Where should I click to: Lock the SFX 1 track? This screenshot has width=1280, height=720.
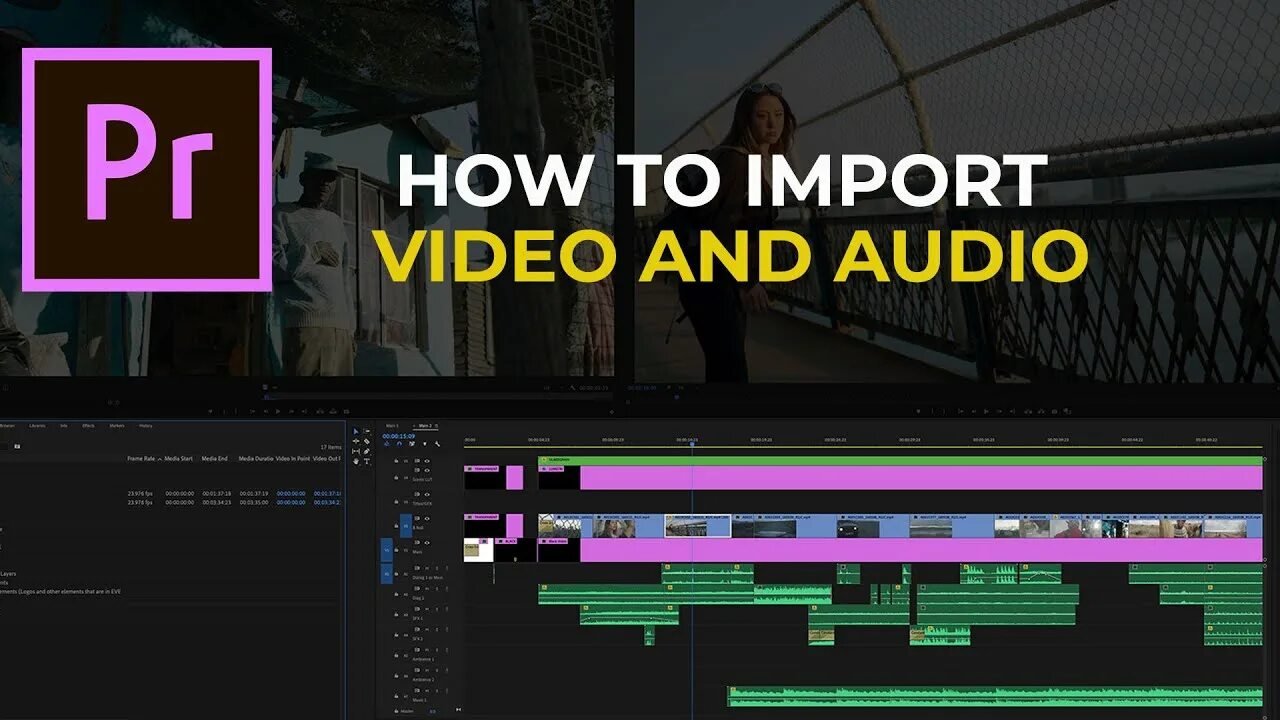click(x=396, y=615)
